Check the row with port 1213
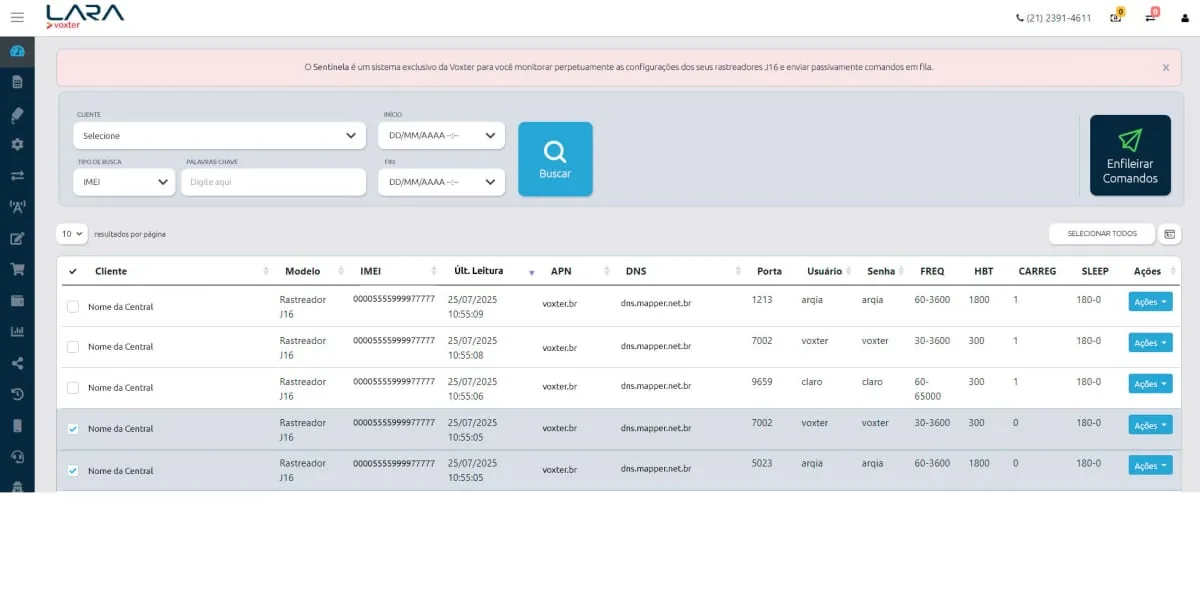The width and height of the screenshot is (1200, 594). 73,306
